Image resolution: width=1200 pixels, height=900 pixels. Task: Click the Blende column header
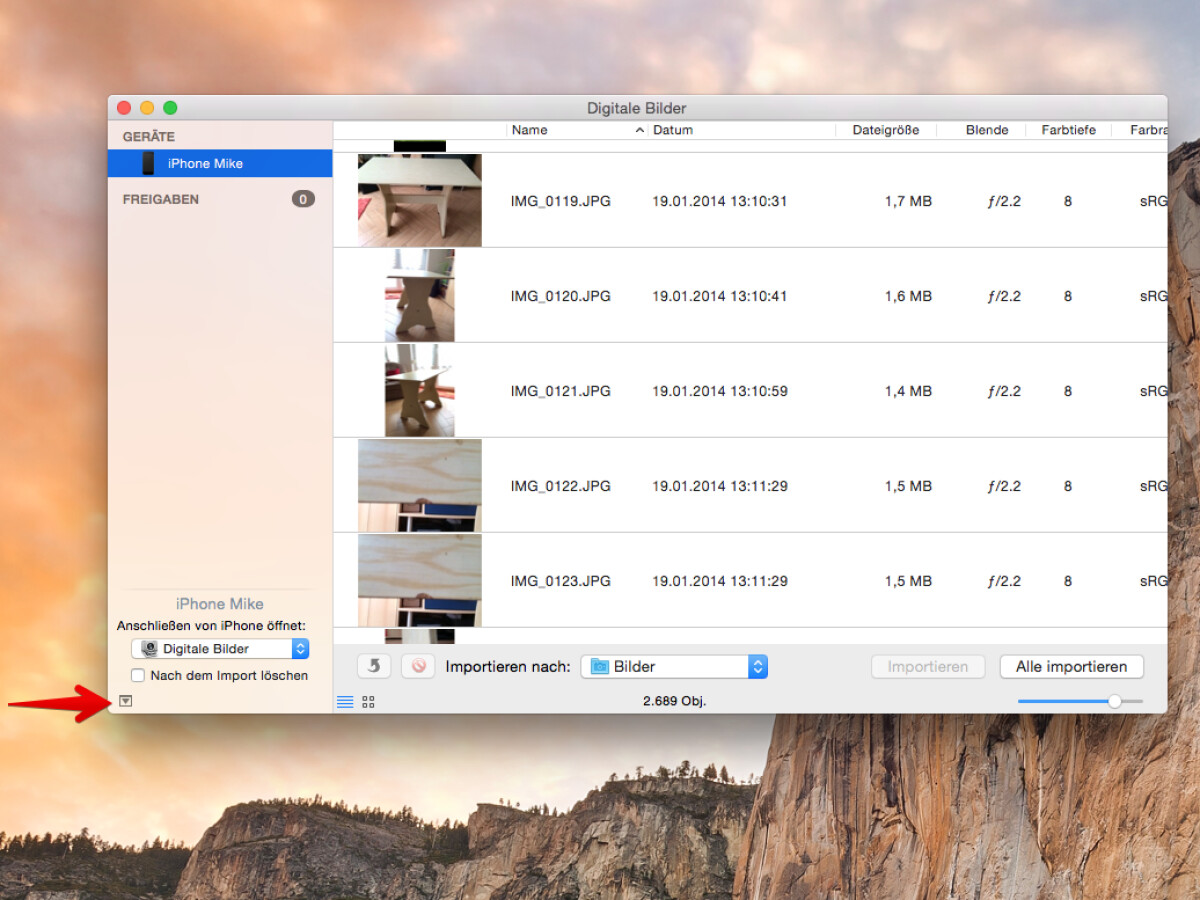[x=986, y=130]
